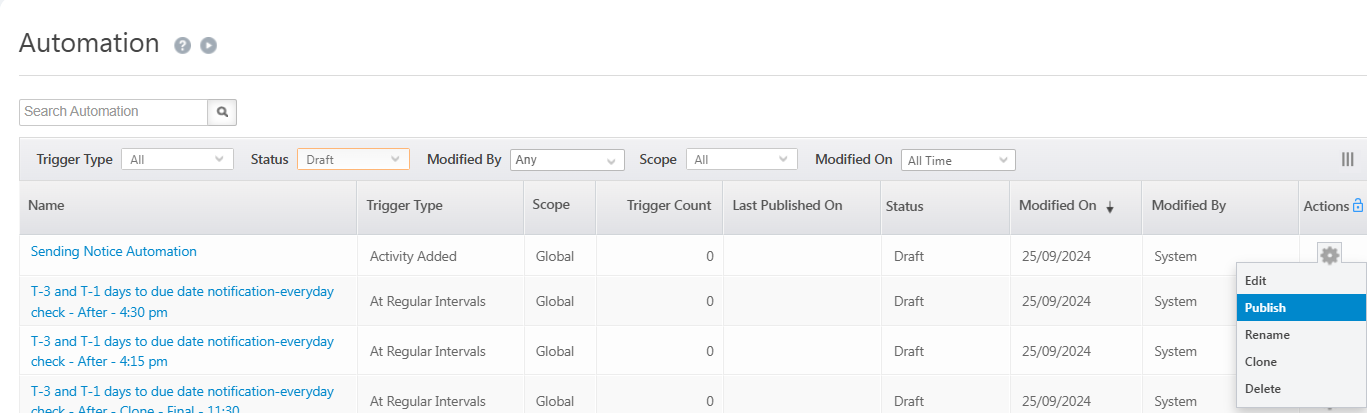Open the Status filter dropdown
This screenshot has height=413, width=1367.
[x=353, y=159]
